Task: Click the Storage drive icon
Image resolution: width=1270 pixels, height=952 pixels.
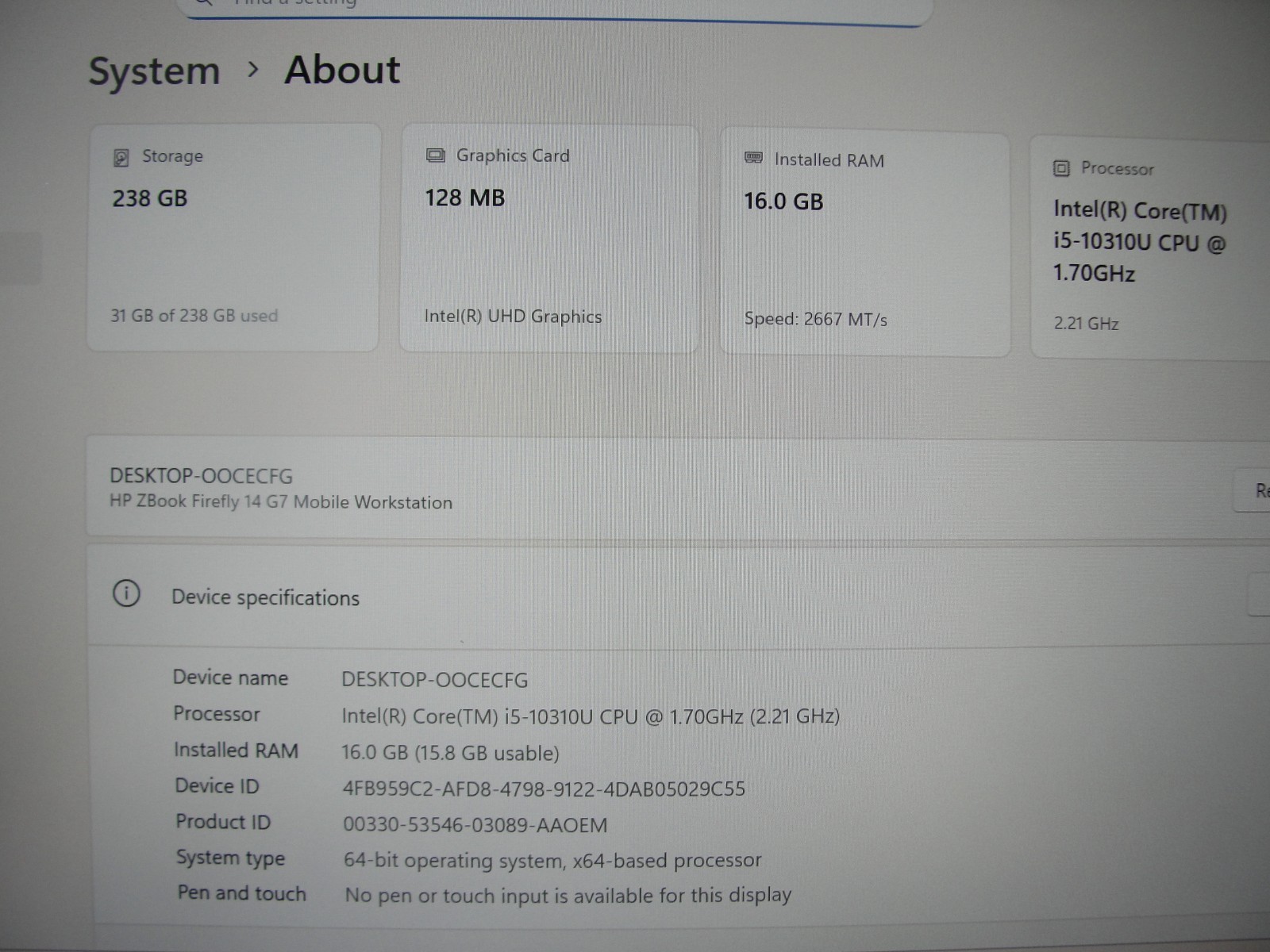Action: click(x=121, y=157)
